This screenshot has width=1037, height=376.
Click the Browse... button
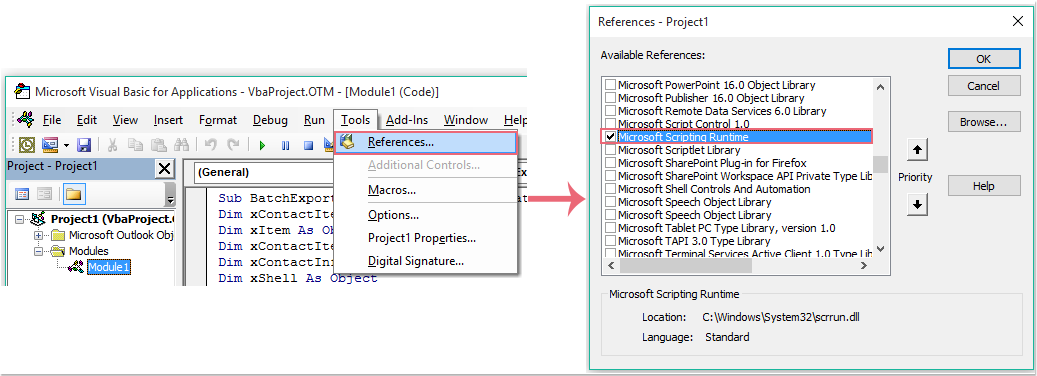[983, 122]
